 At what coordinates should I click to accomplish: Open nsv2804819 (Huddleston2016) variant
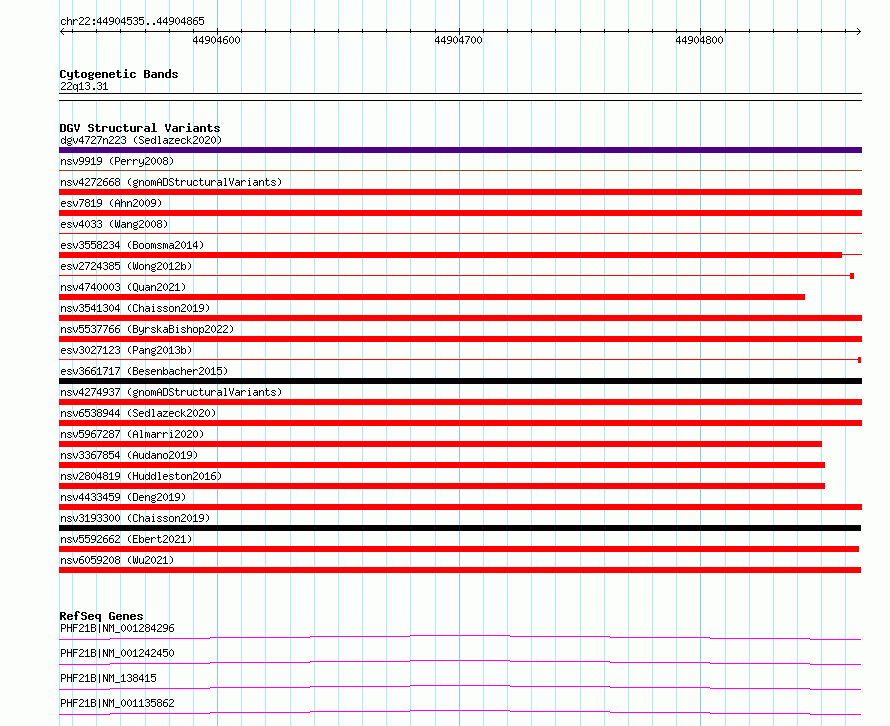pyautogui.click(x=141, y=476)
